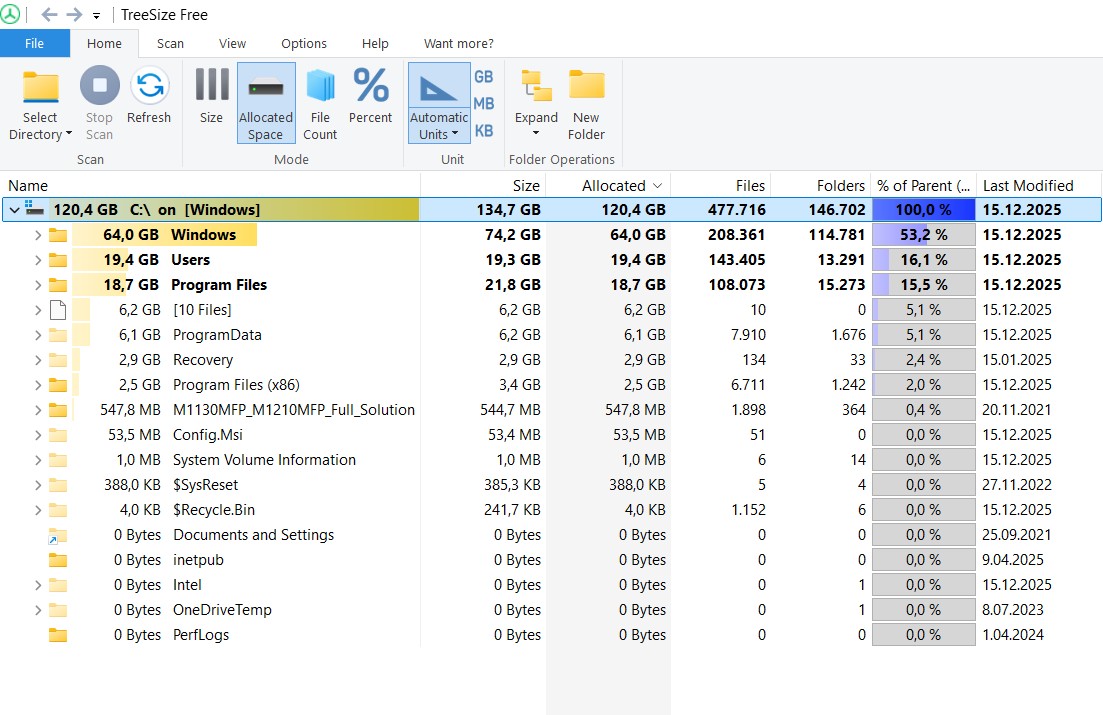
Task: Switch to the Scan tab
Action: 170,43
